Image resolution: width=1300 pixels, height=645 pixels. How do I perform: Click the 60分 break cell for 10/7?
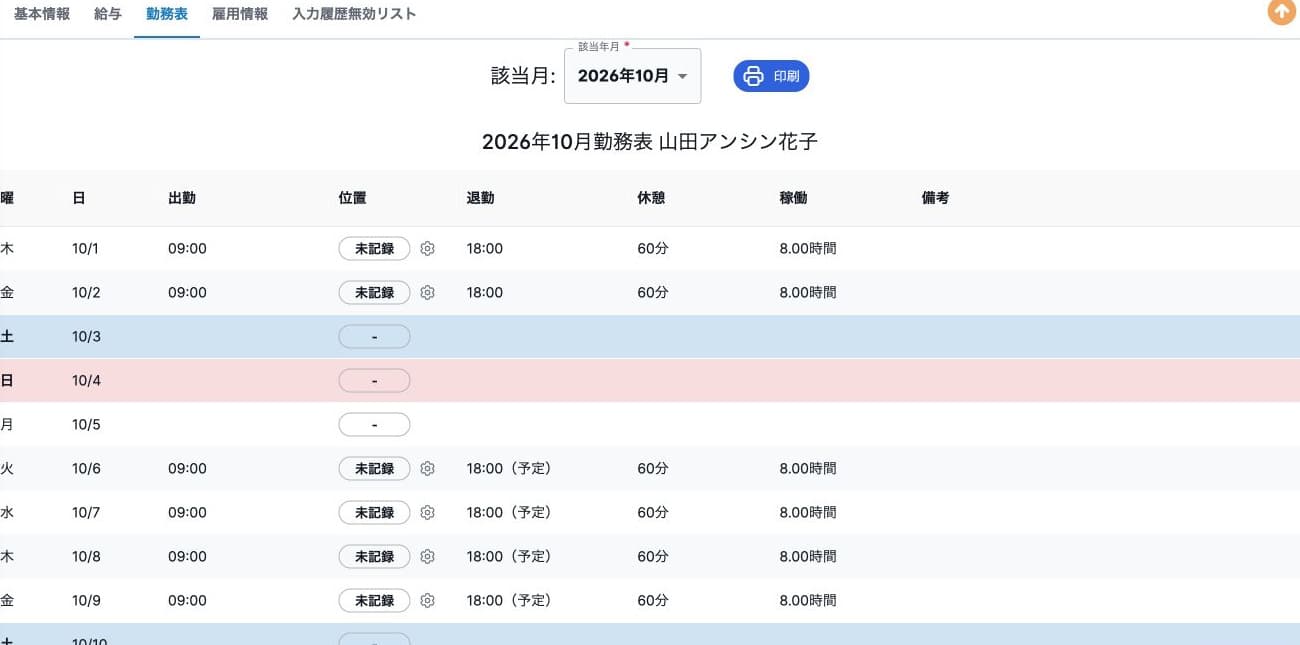(x=653, y=513)
